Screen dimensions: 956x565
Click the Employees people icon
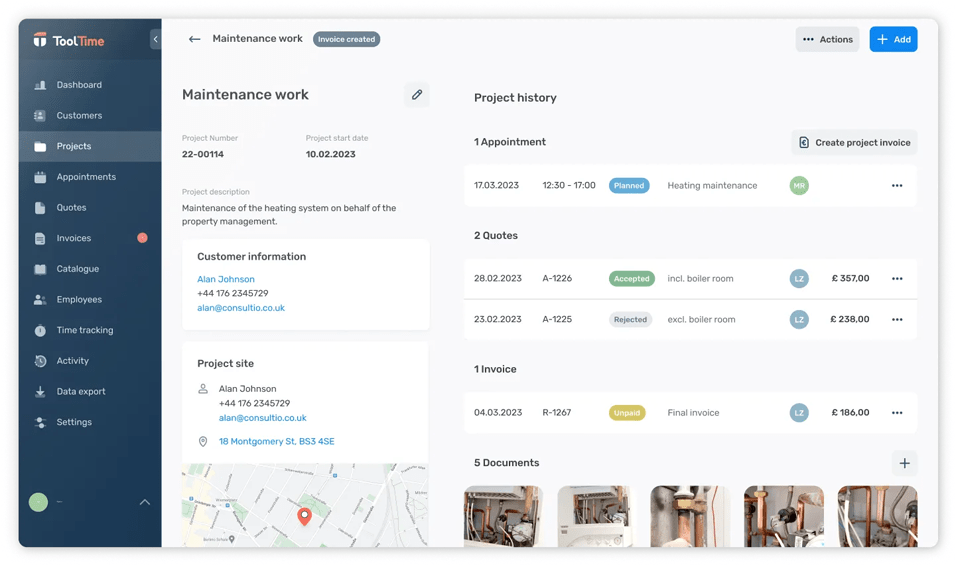coord(40,299)
